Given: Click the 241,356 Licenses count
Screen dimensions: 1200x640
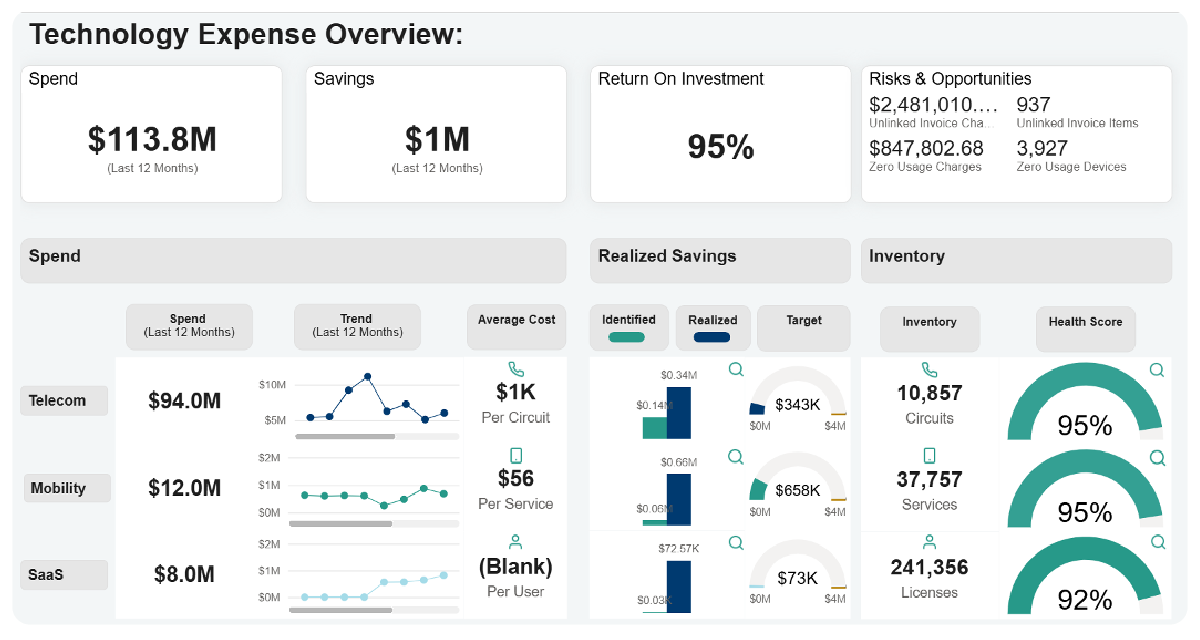Looking at the screenshot, I should (x=930, y=567).
